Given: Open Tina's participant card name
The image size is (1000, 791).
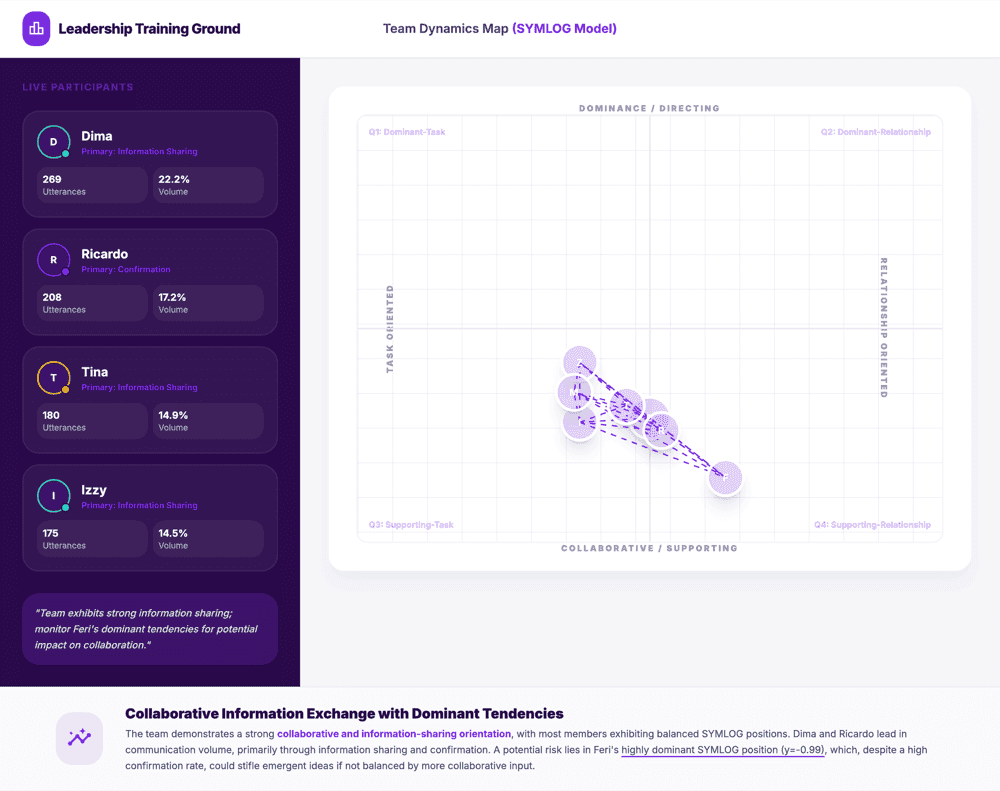Looking at the screenshot, I should (94, 372).
